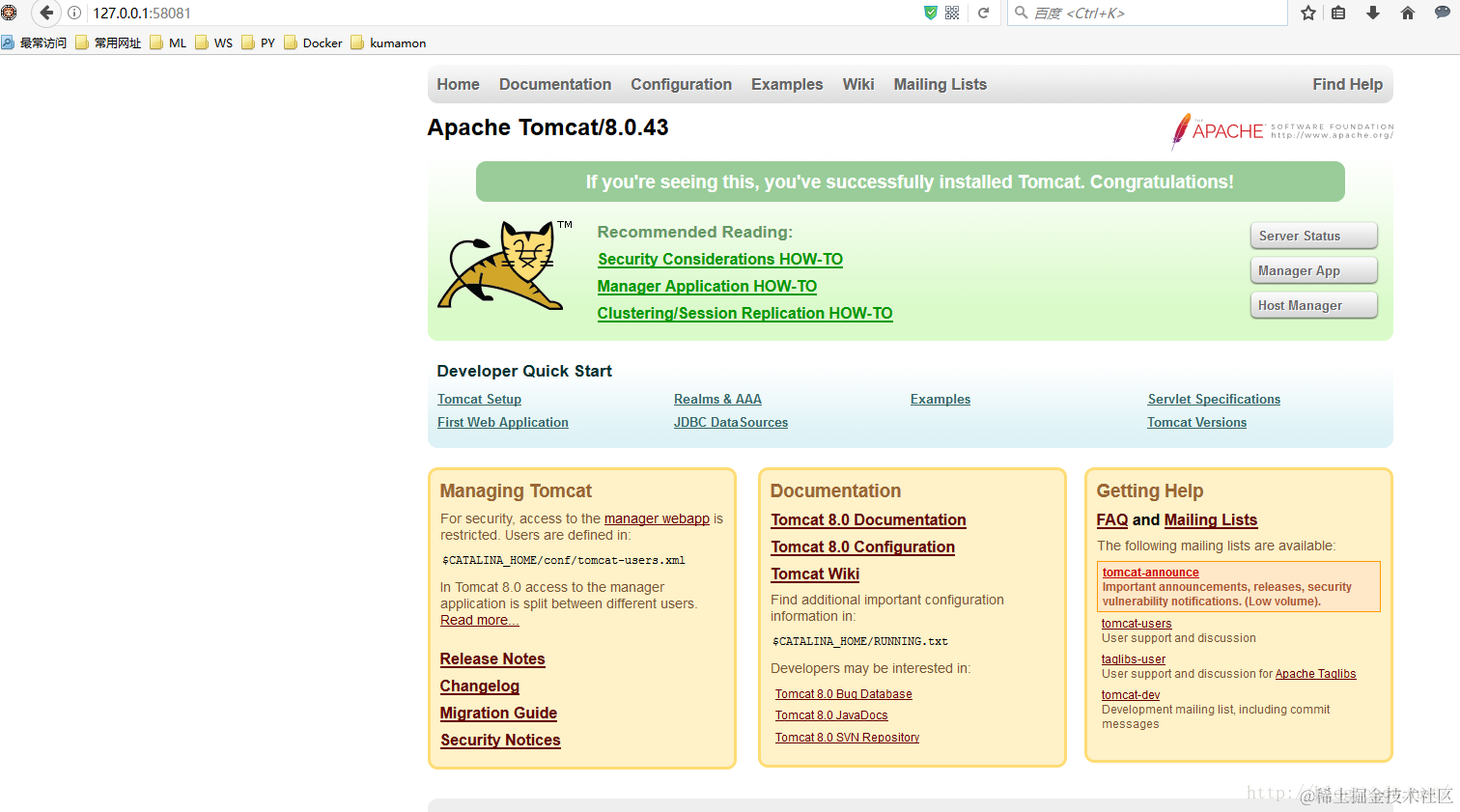
Task: Bookmark this page with the star icon
Action: point(1308,13)
